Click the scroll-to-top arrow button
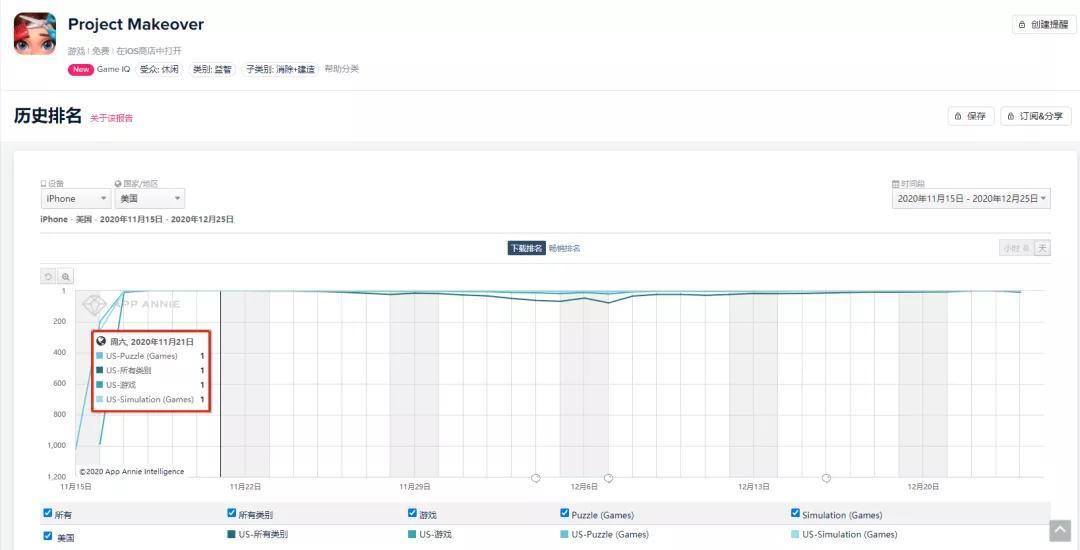This screenshot has width=1080, height=550. pyautogui.click(x=1059, y=531)
